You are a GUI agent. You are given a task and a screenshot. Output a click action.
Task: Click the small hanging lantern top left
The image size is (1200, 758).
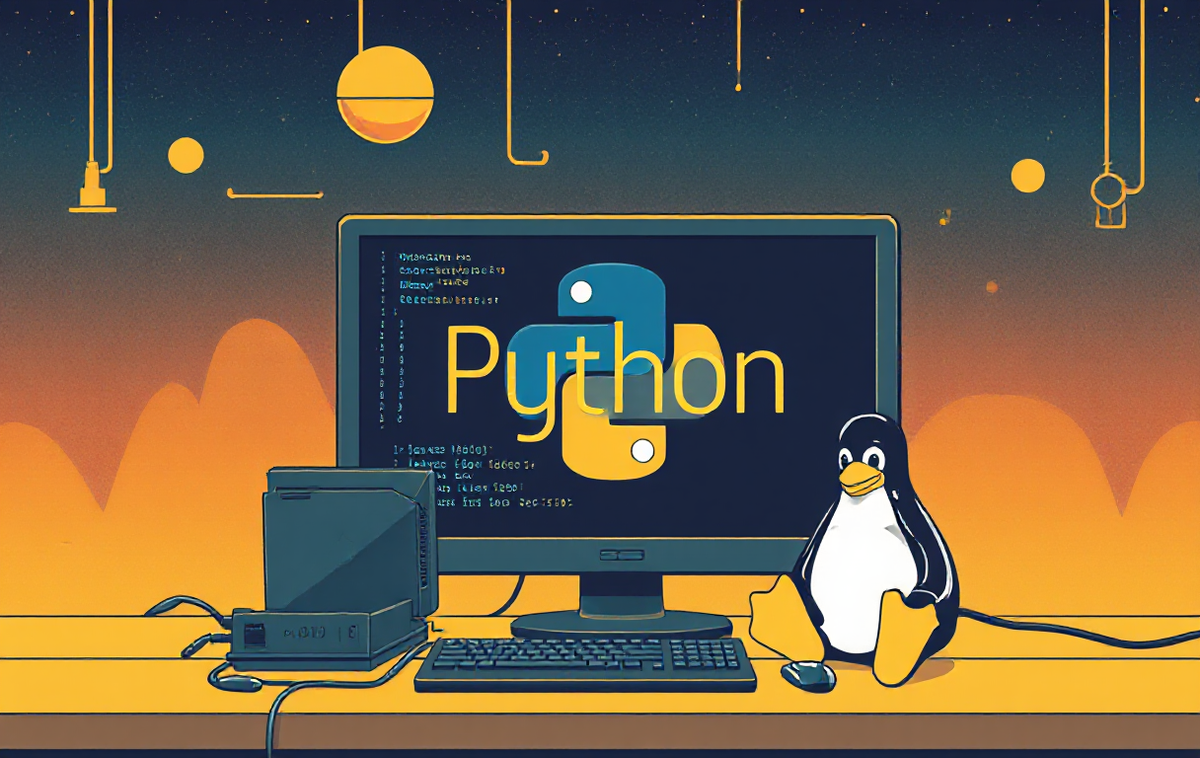92,185
